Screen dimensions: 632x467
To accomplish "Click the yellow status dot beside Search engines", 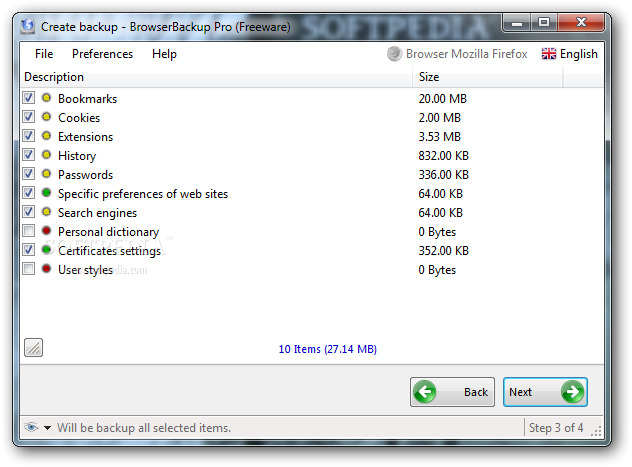I will pyautogui.click(x=46, y=212).
